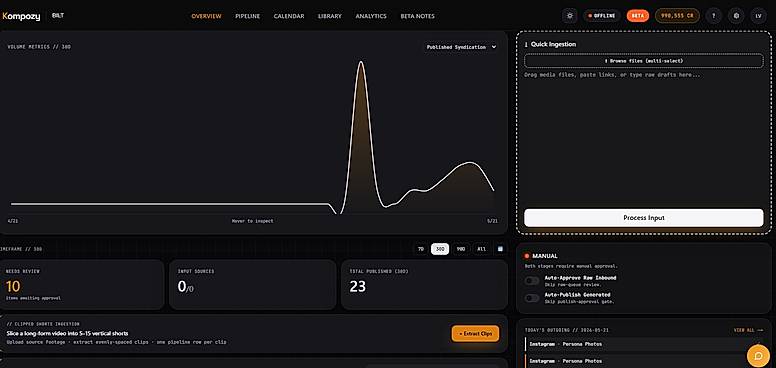Click the peak of the volume chart

point(361,62)
